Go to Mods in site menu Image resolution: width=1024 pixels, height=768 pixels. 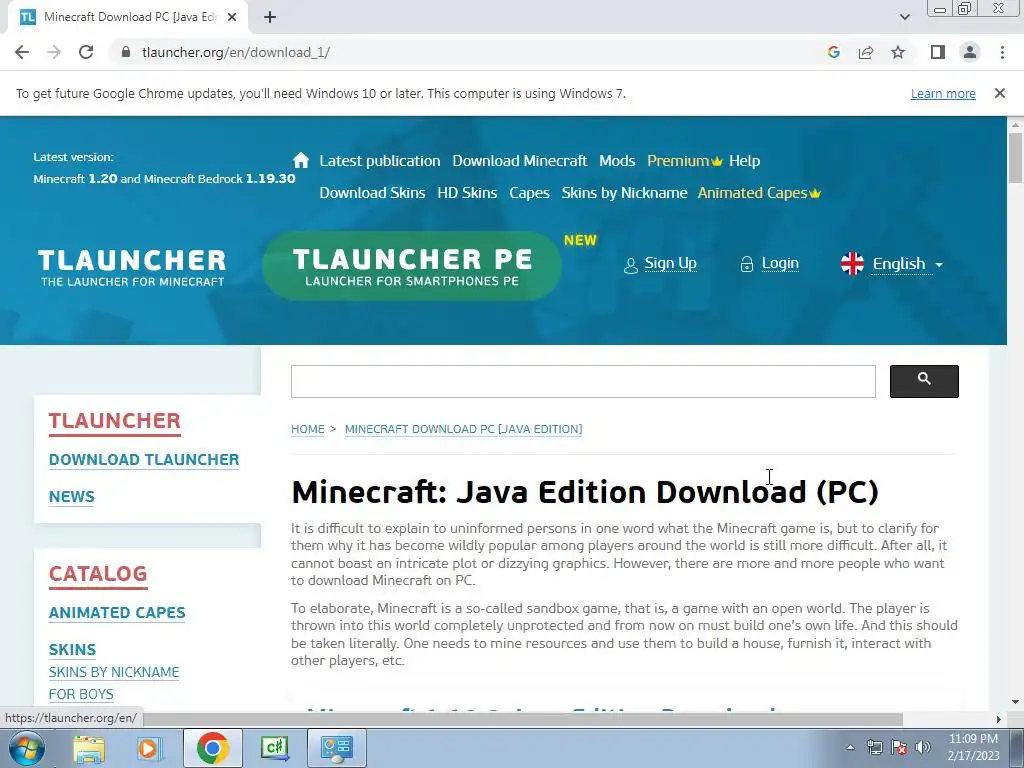(x=617, y=161)
